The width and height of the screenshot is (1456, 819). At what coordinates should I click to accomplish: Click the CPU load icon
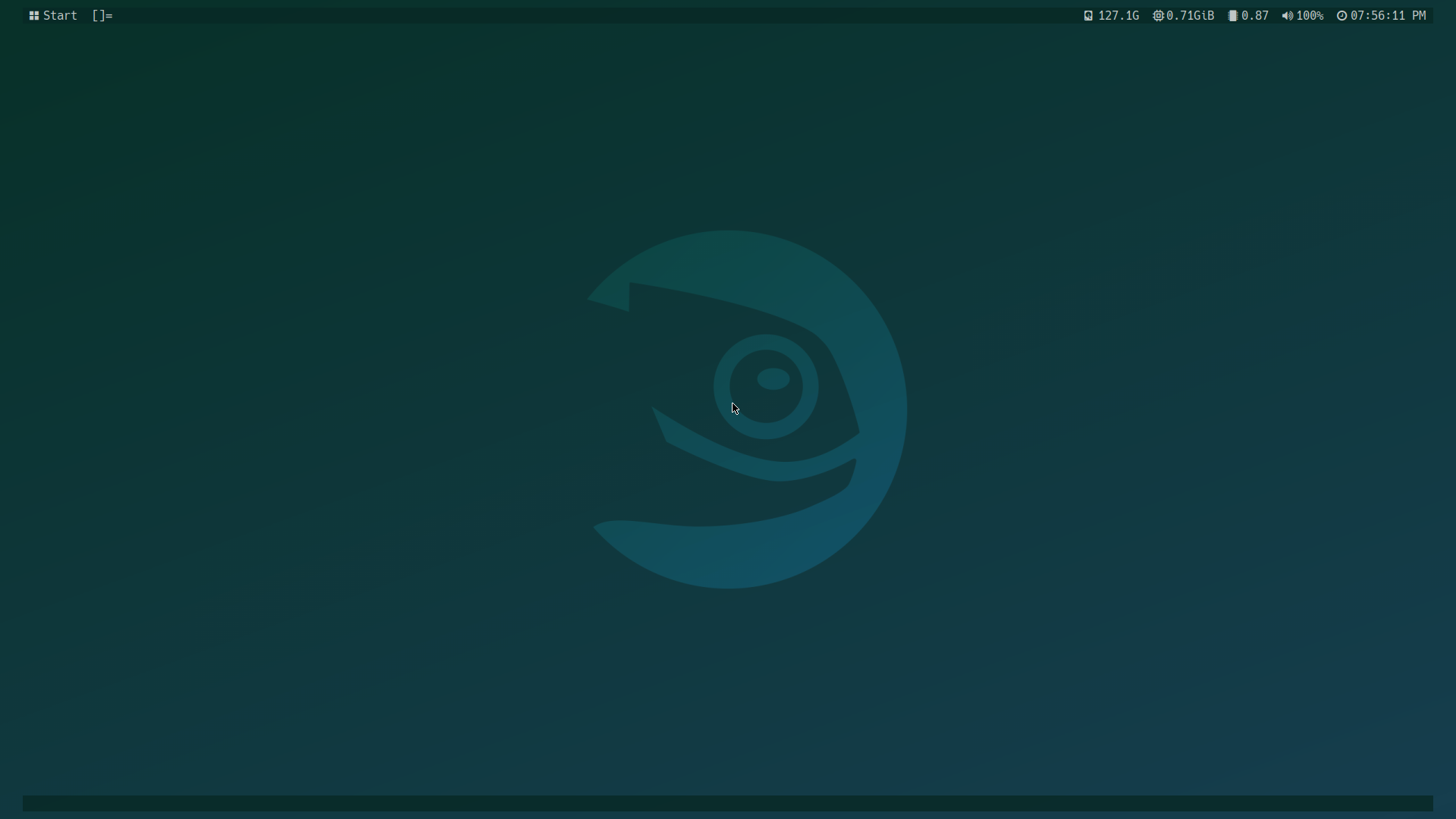(1233, 15)
